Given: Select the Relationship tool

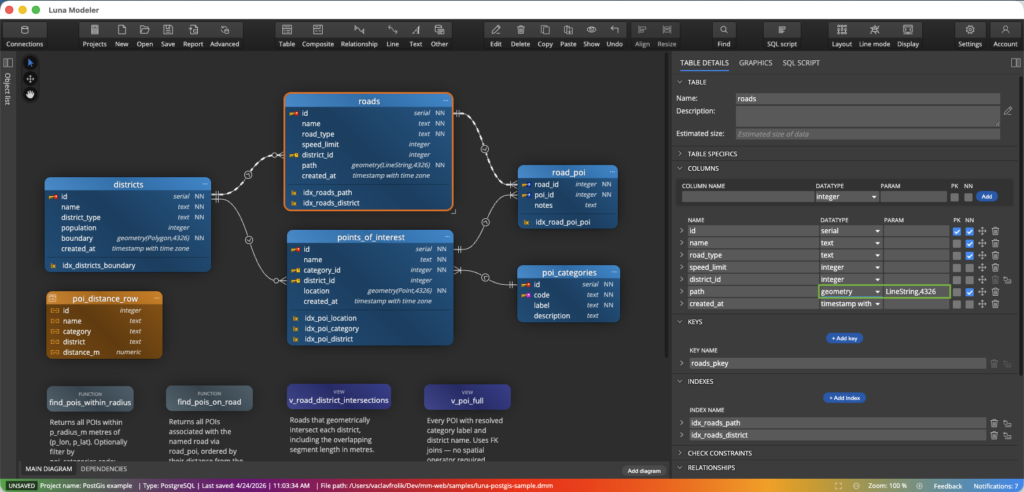Looking at the screenshot, I should tap(359, 35).
